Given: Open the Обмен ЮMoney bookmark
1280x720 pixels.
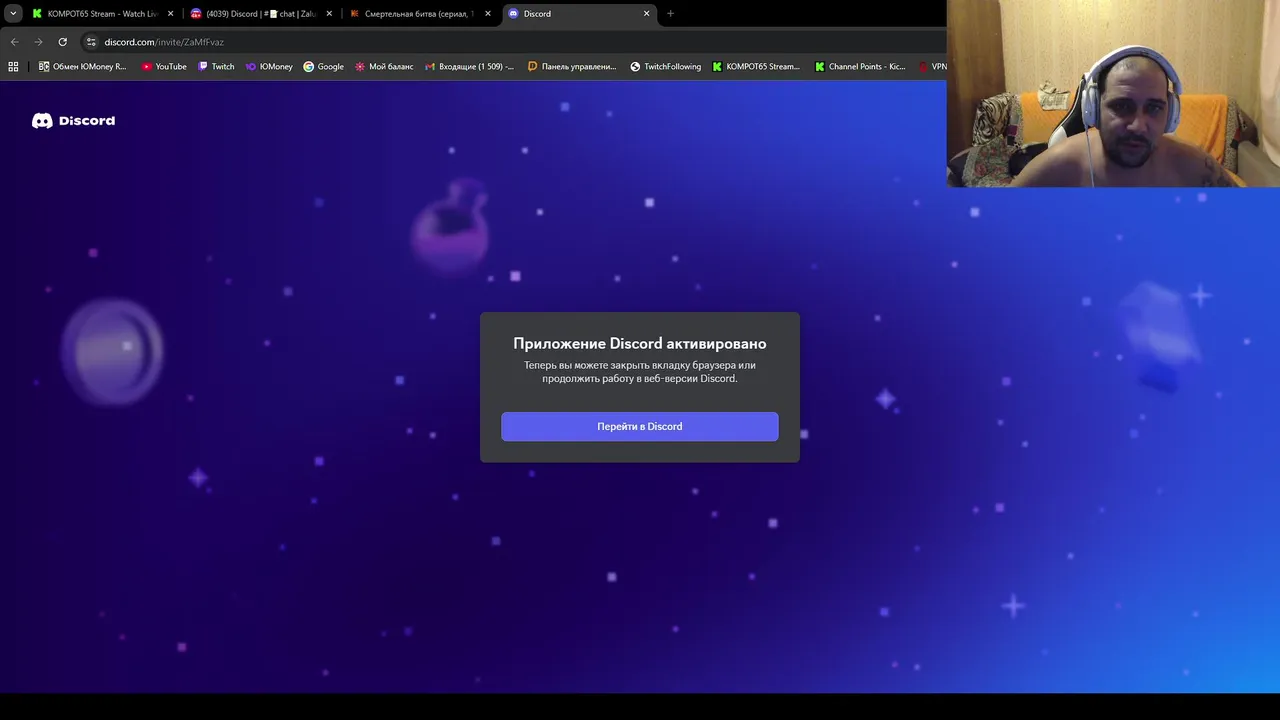Looking at the screenshot, I should click(x=82, y=67).
